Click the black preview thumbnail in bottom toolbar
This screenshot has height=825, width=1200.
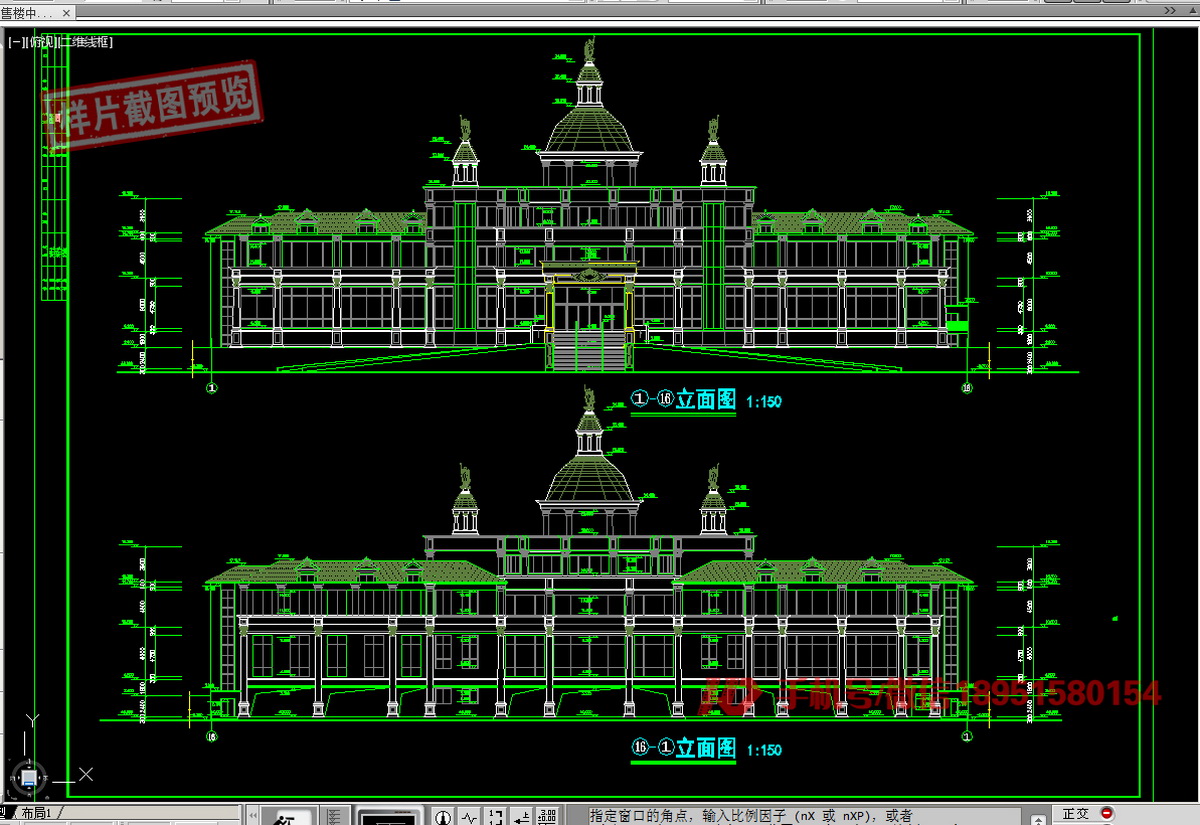coord(387,817)
